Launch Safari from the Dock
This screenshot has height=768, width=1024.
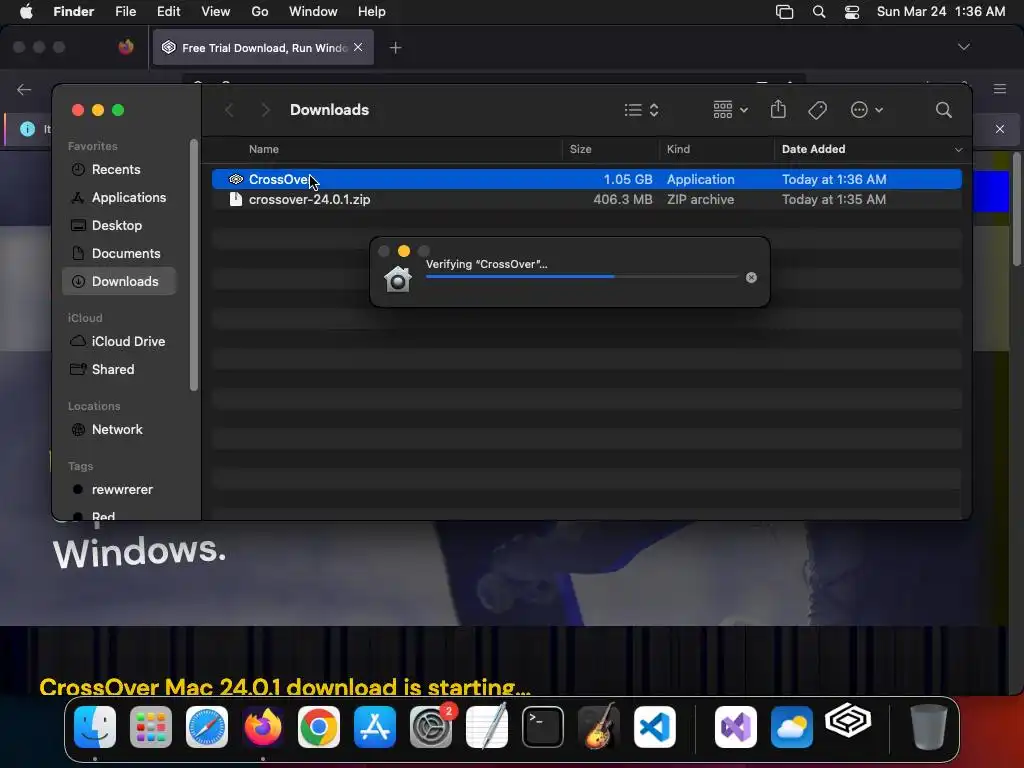pyautogui.click(x=207, y=727)
